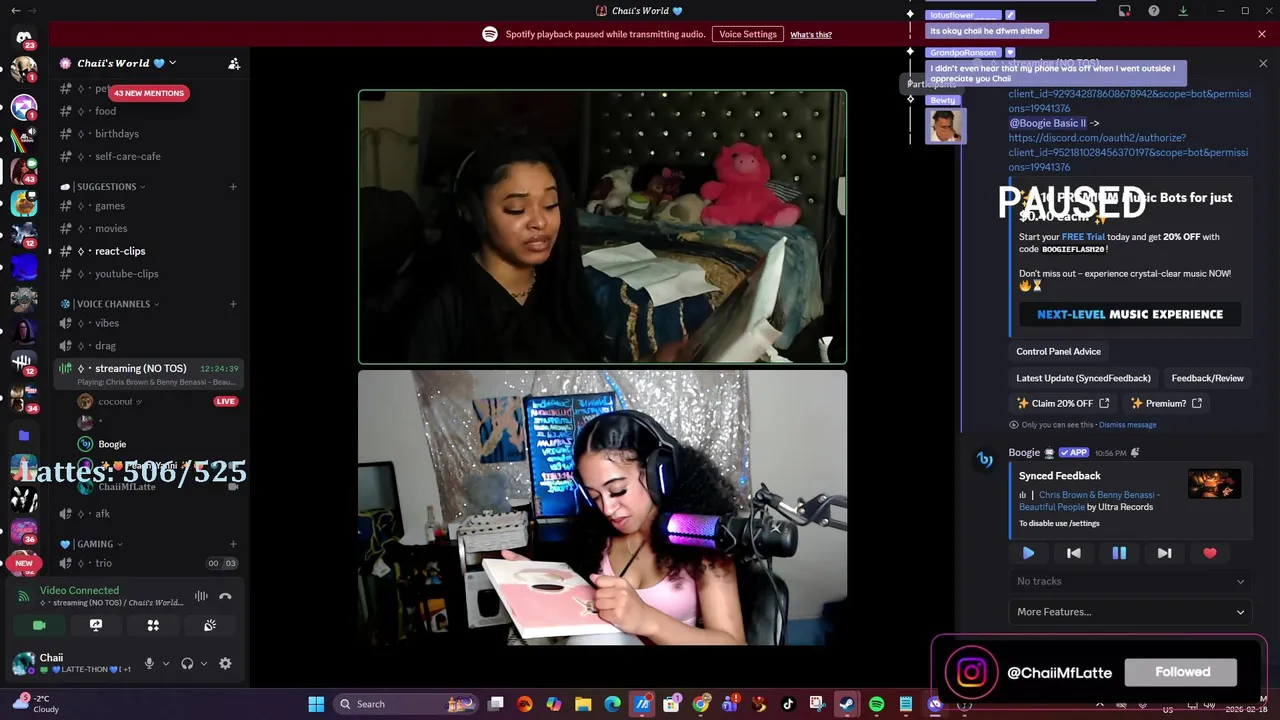Open Discord user settings gear

point(225,663)
